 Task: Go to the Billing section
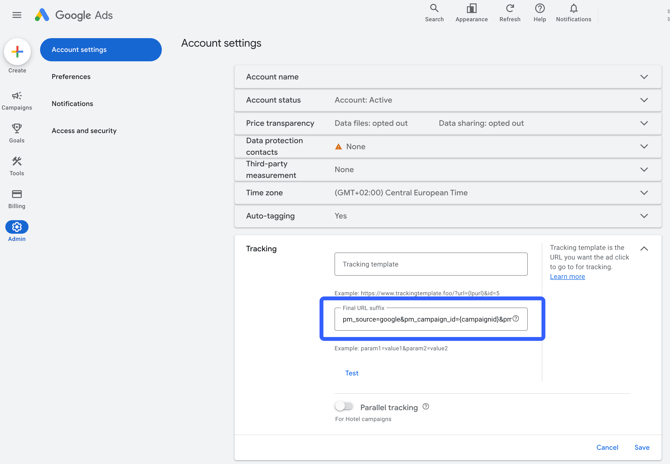pos(17,199)
